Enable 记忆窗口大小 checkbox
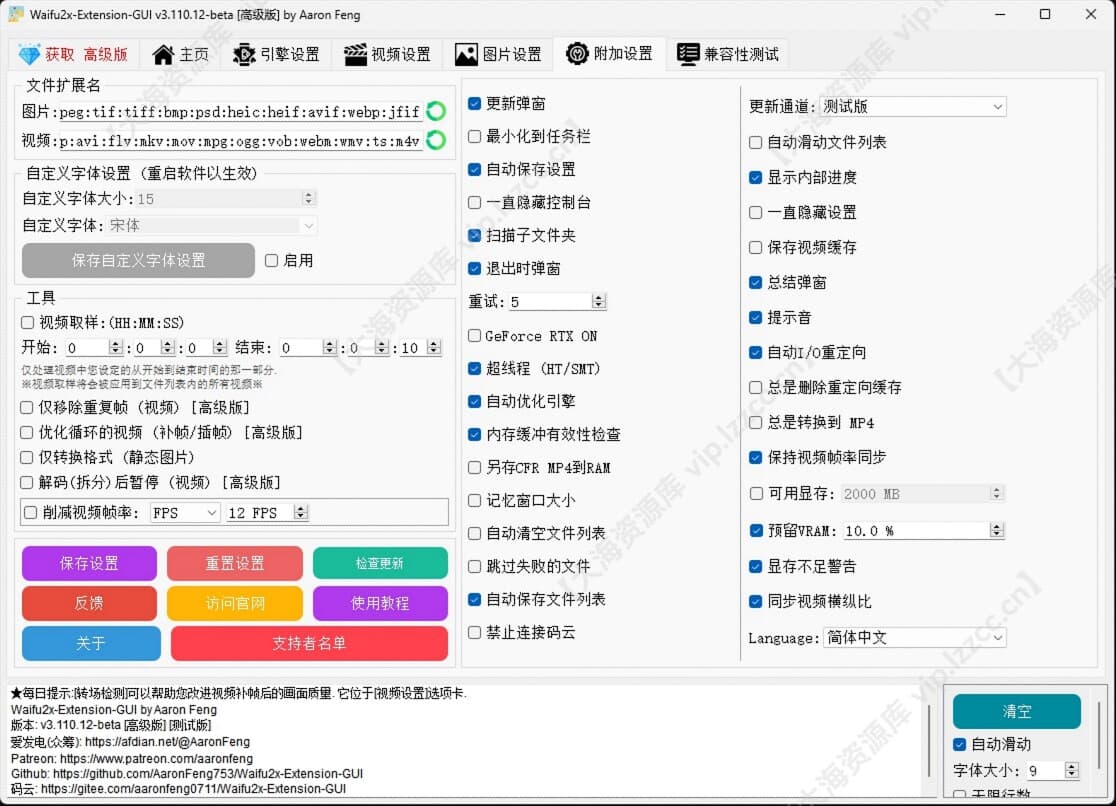This screenshot has height=806, width=1116. (x=475, y=501)
